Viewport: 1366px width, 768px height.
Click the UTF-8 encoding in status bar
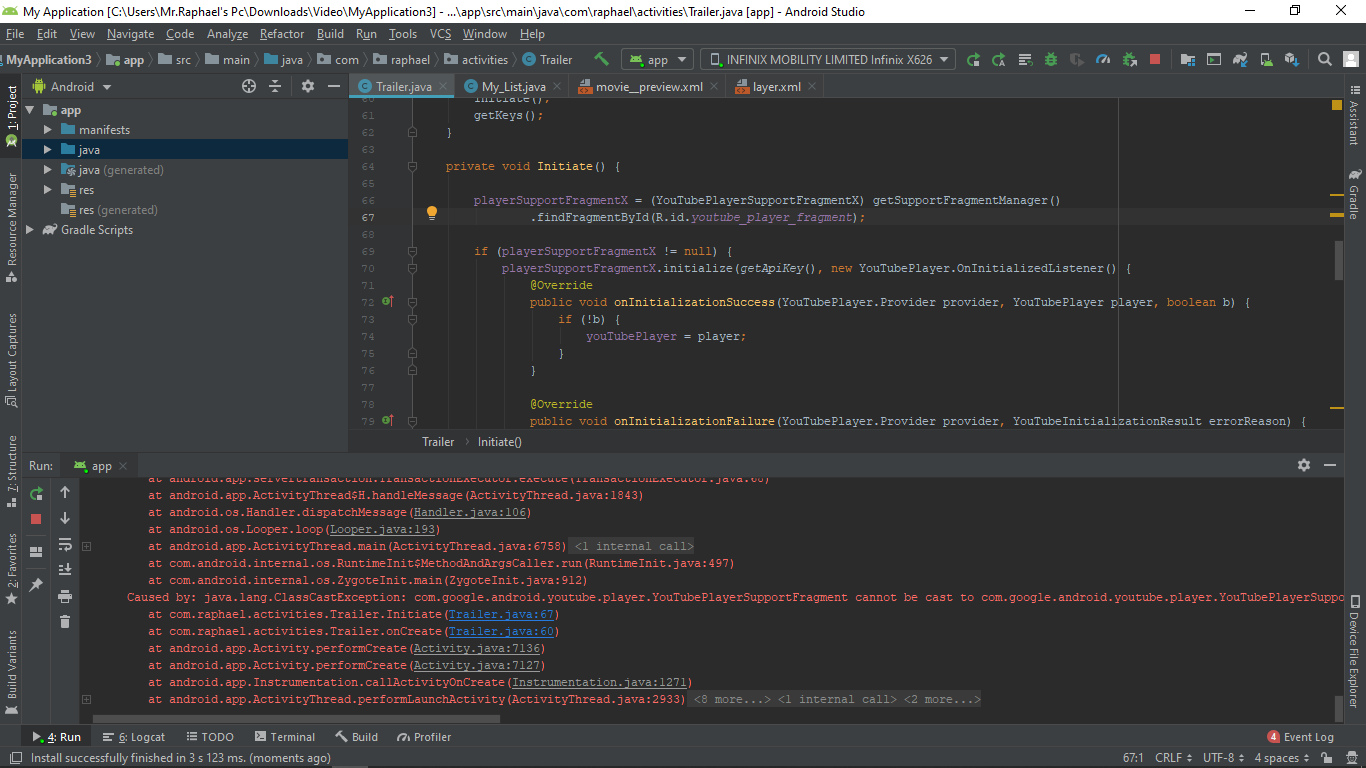pyautogui.click(x=1224, y=758)
